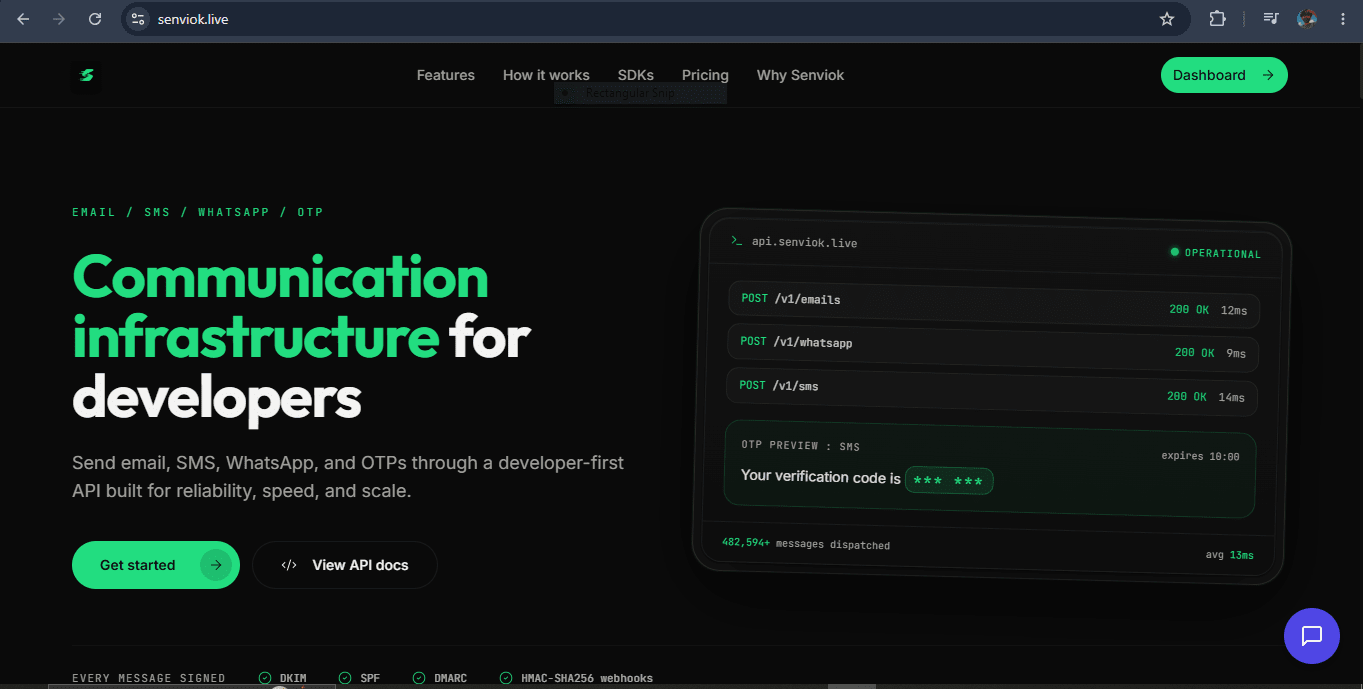Viewport: 1363px width, 689px height.
Task: Click the check icon next to SPF
Action: [345, 678]
